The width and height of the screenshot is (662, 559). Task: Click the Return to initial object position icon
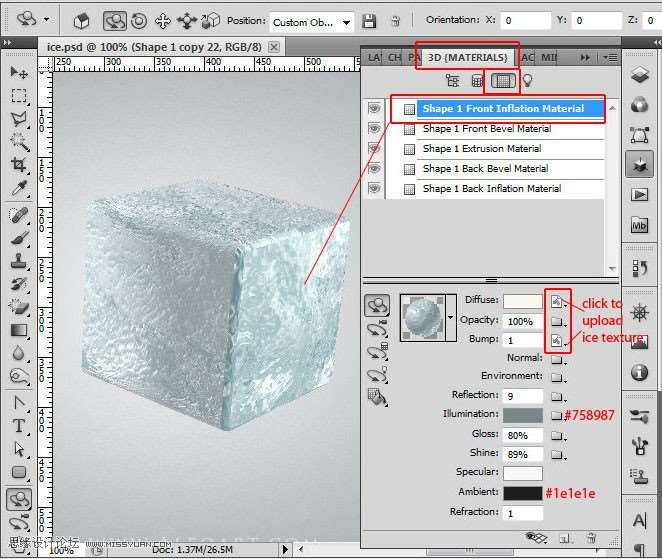[81, 20]
